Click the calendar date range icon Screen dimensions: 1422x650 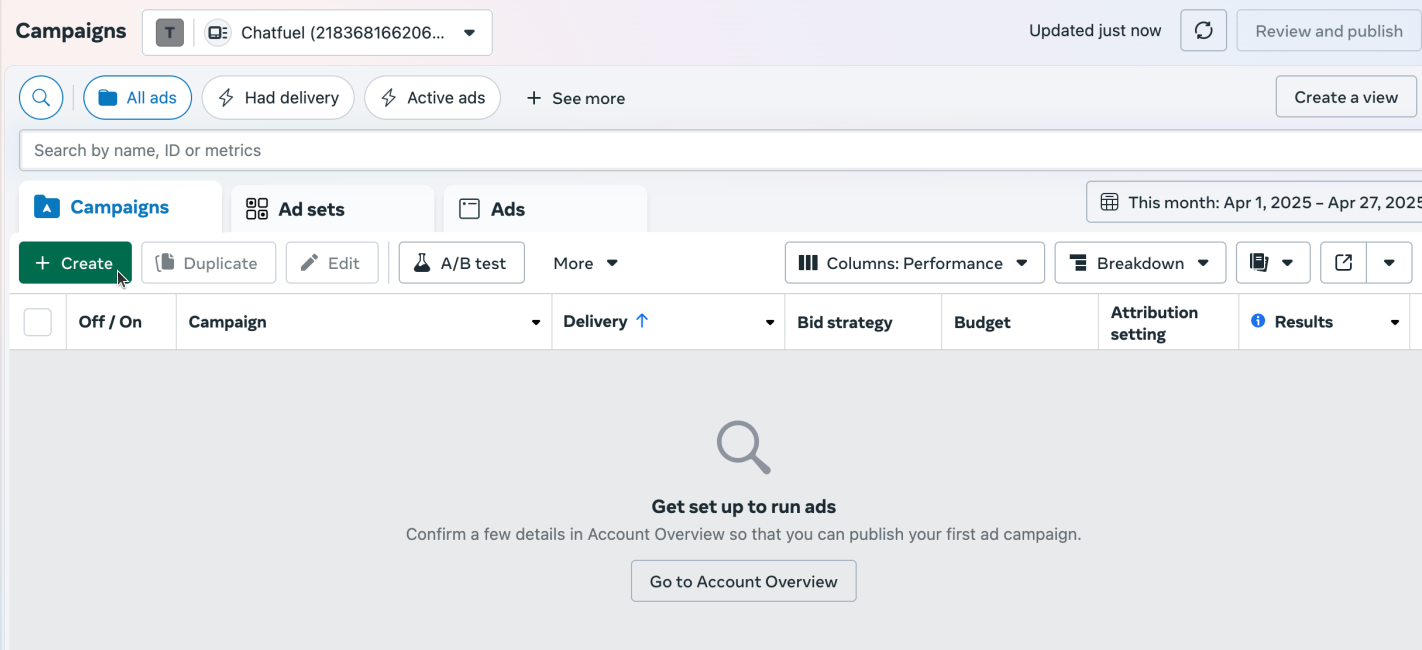click(x=1109, y=202)
